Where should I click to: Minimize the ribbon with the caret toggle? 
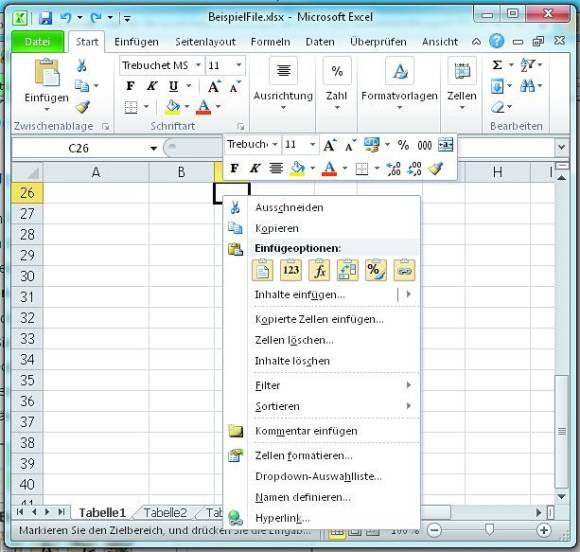point(476,41)
